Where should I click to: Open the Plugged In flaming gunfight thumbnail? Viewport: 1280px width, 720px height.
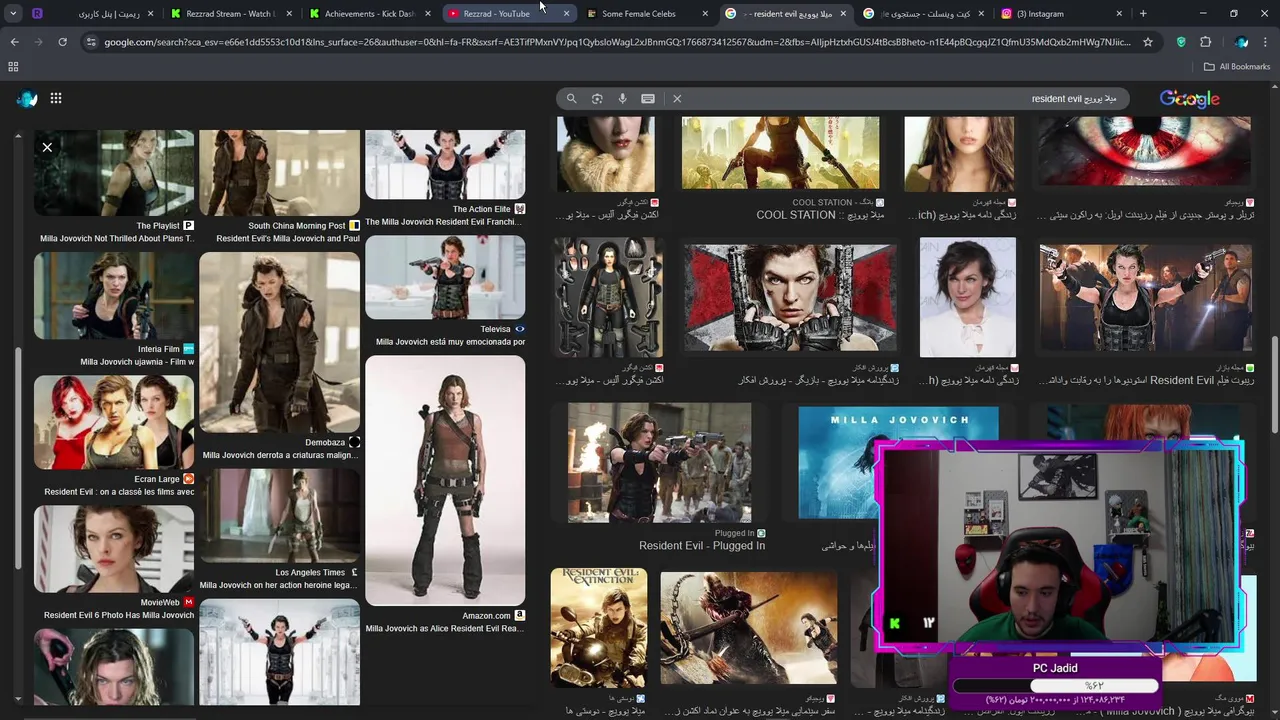659,462
